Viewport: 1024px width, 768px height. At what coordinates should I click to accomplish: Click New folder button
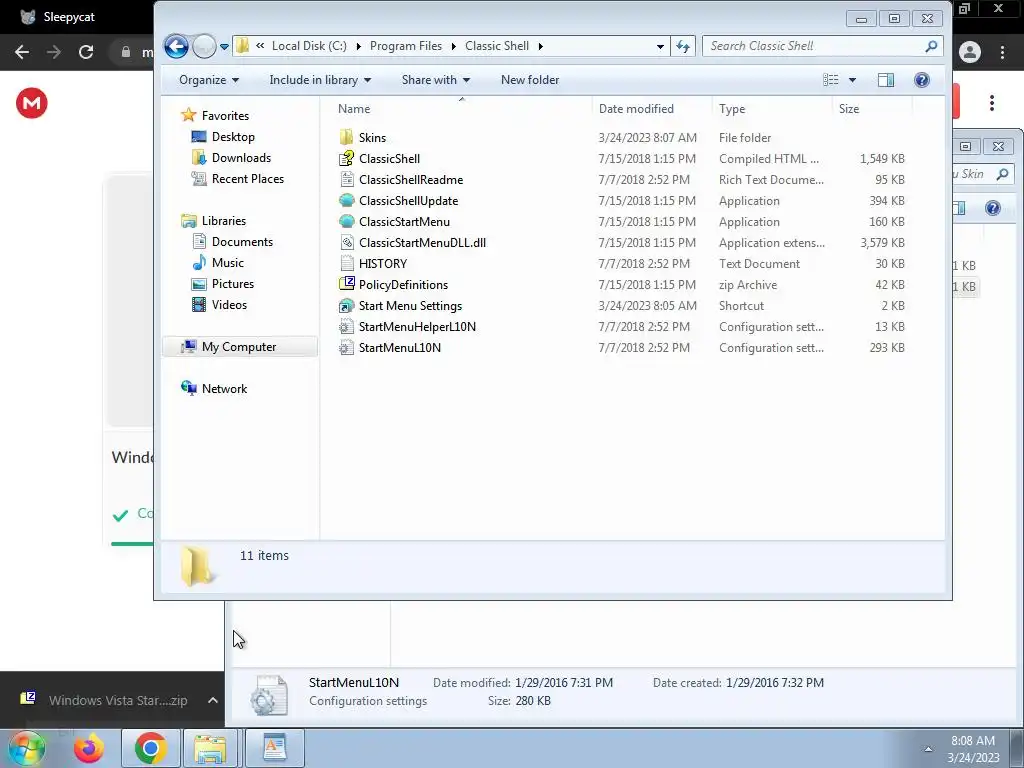(530, 80)
